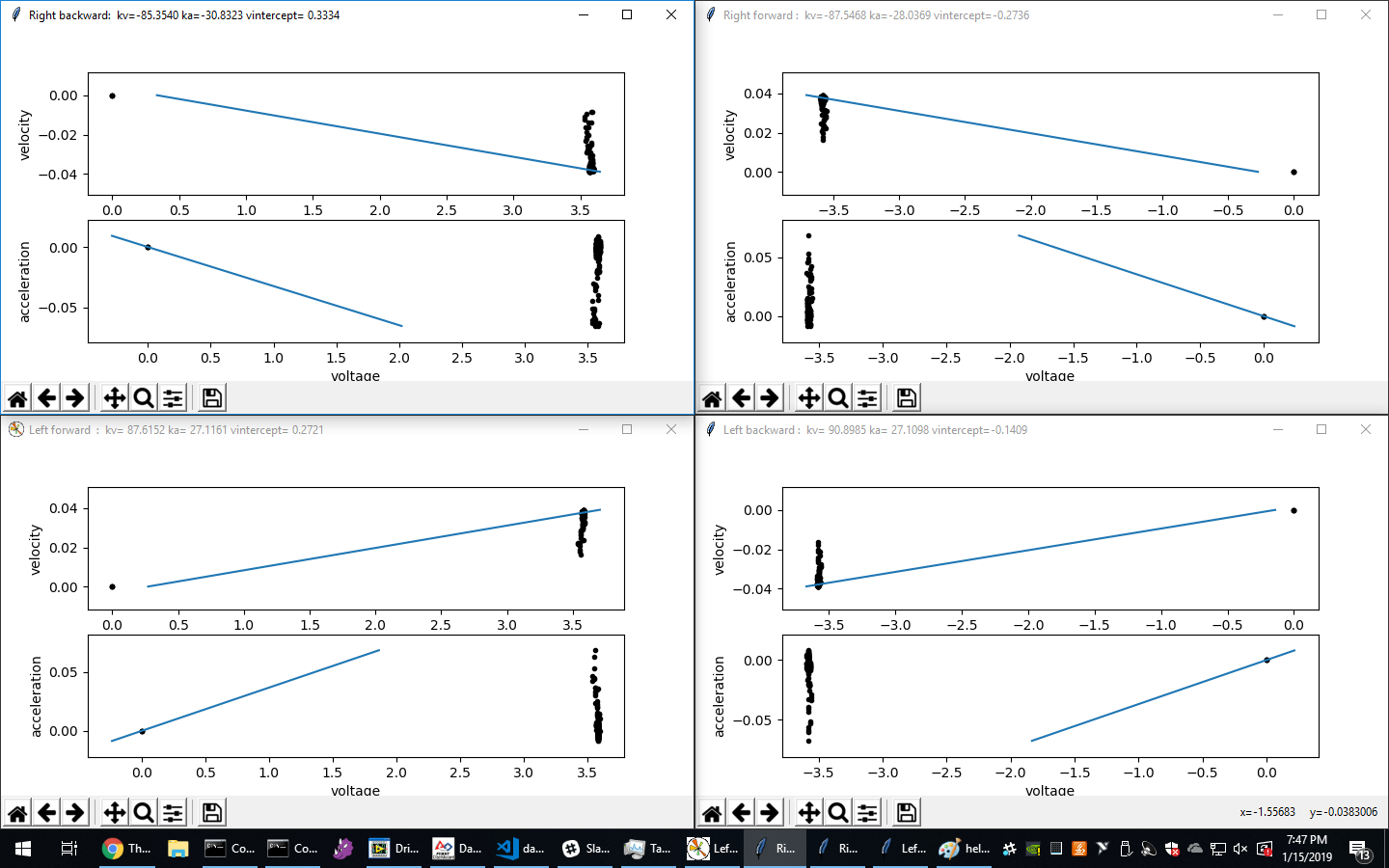The width and height of the screenshot is (1389, 868).
Task: Click Save disk icon in Right forward window
Action: 907,398
